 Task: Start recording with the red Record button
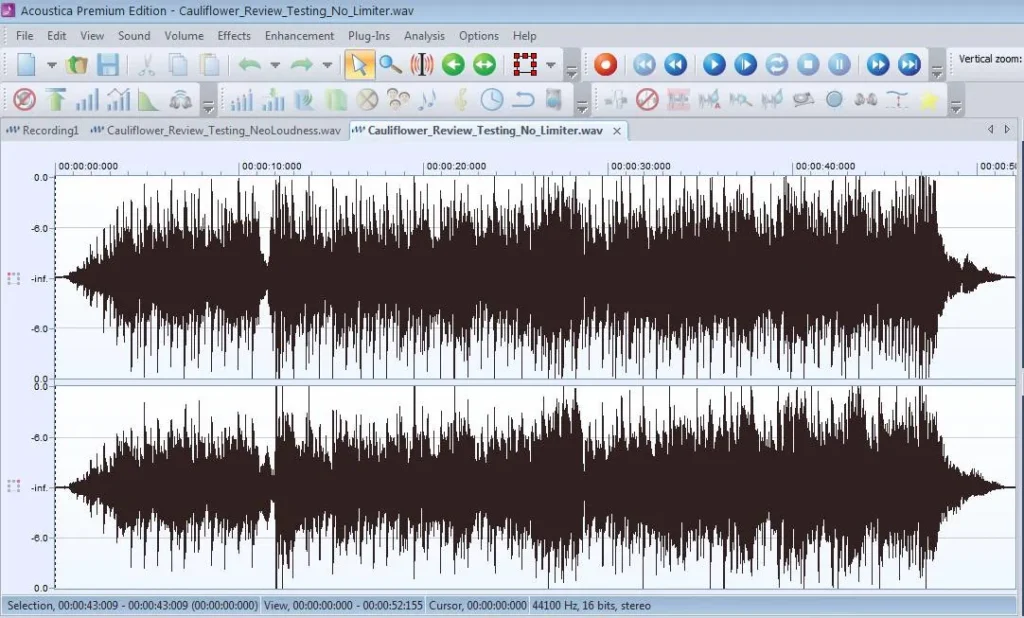605,65
